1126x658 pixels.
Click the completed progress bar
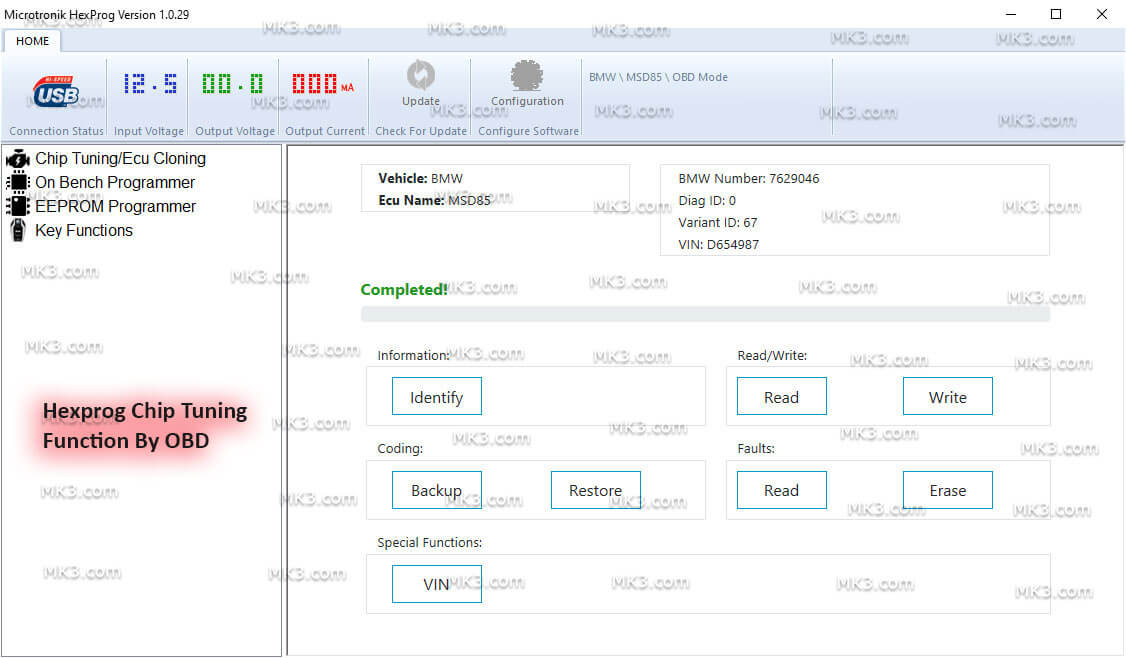click(x=705, y=312)
